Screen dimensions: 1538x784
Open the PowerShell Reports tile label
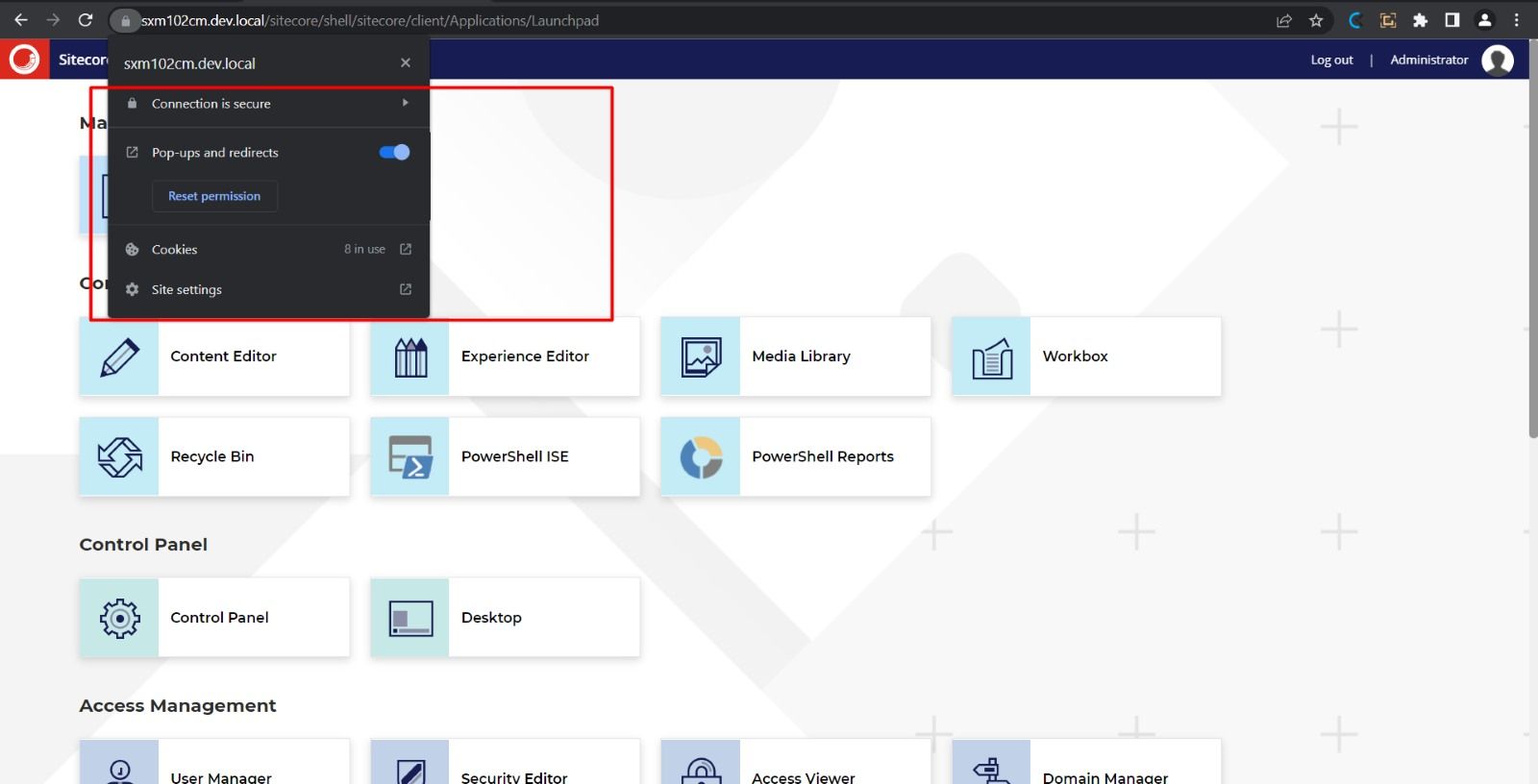tap(823, 457)
